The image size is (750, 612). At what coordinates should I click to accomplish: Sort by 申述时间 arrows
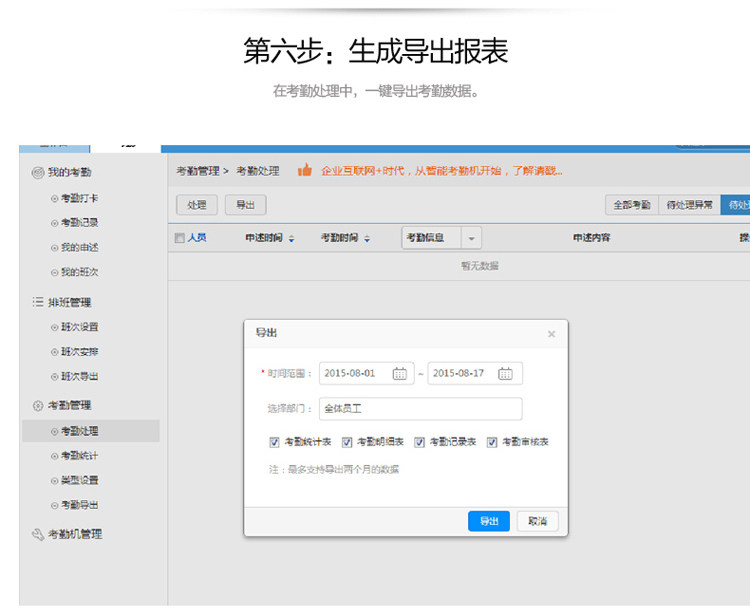(x=291, y=238)
